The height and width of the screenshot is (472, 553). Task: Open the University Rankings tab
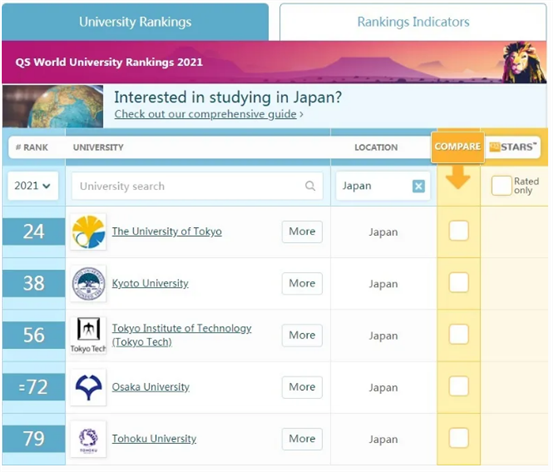point(135,22)
